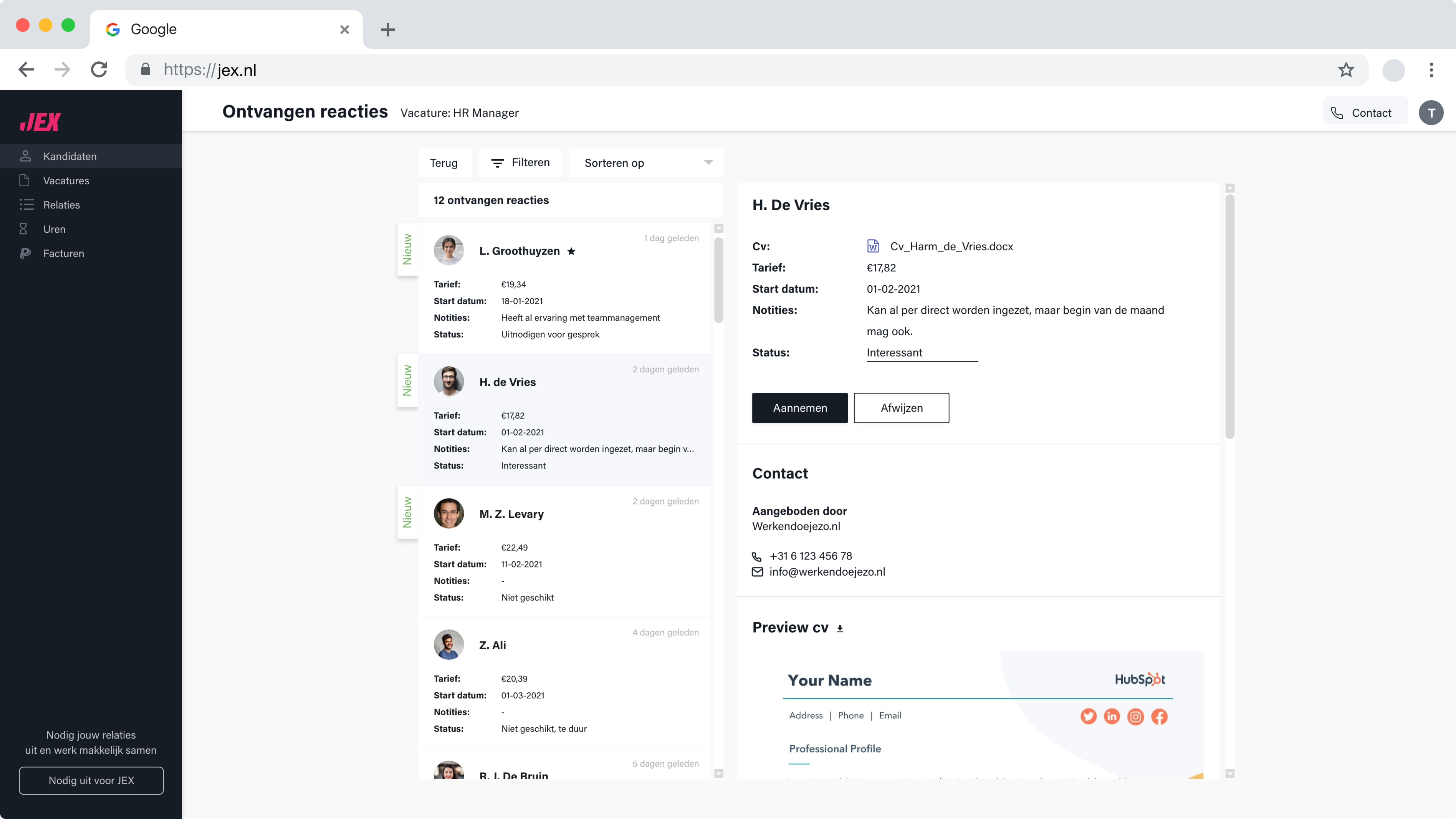
Task: Click the Word document icon of CV
Action: (x=873, y=246)
